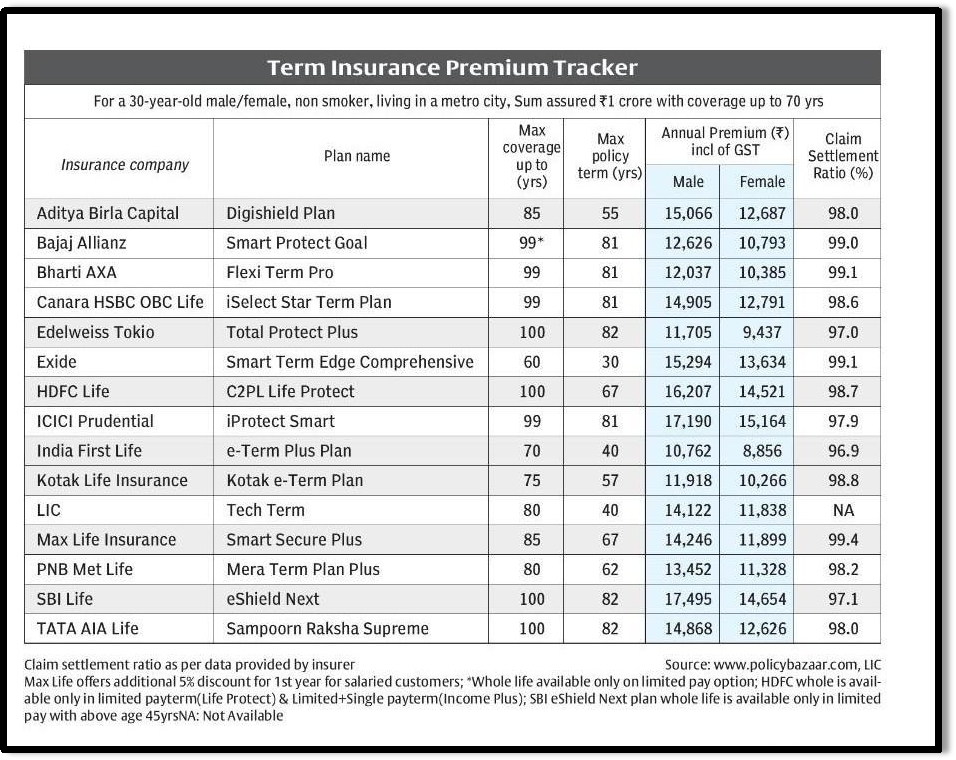Select Max Life Insurance ratio 99.4
The image size is (956, 760).
click(843, 540)
